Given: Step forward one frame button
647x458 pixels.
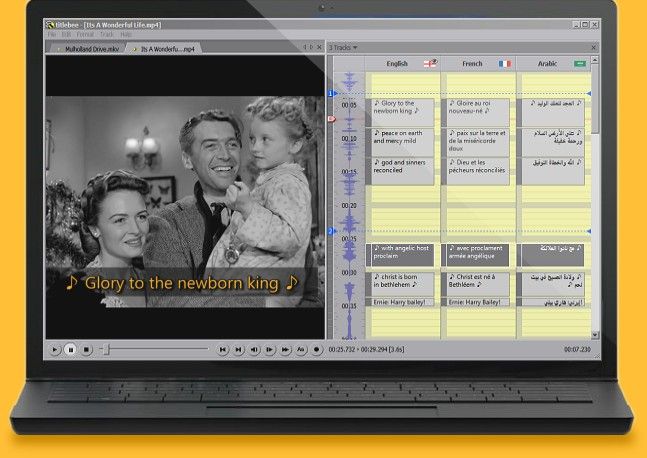Looking at the screenshot, I should click(x=270, y=350).
